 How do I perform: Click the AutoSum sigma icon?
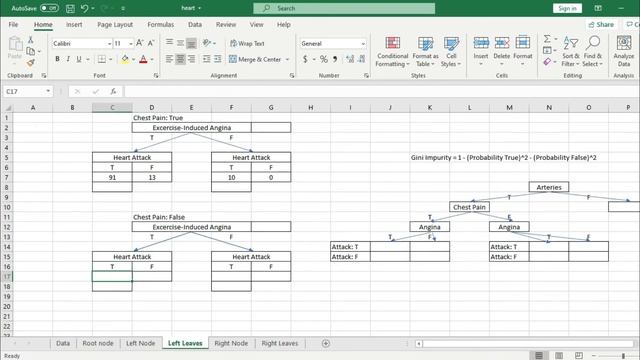(x=547, y=39)
